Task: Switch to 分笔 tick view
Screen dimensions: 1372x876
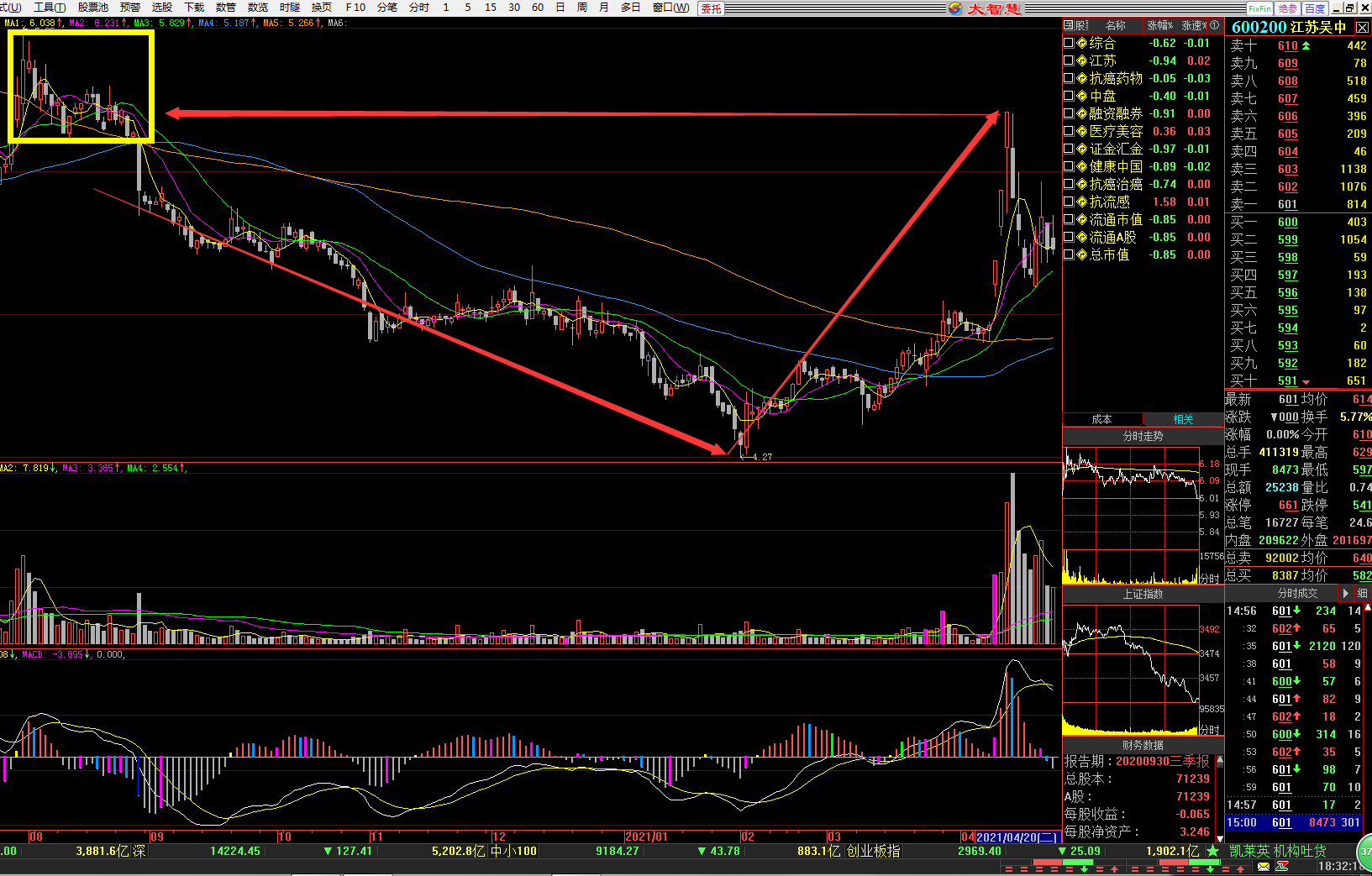Action: 387,8
